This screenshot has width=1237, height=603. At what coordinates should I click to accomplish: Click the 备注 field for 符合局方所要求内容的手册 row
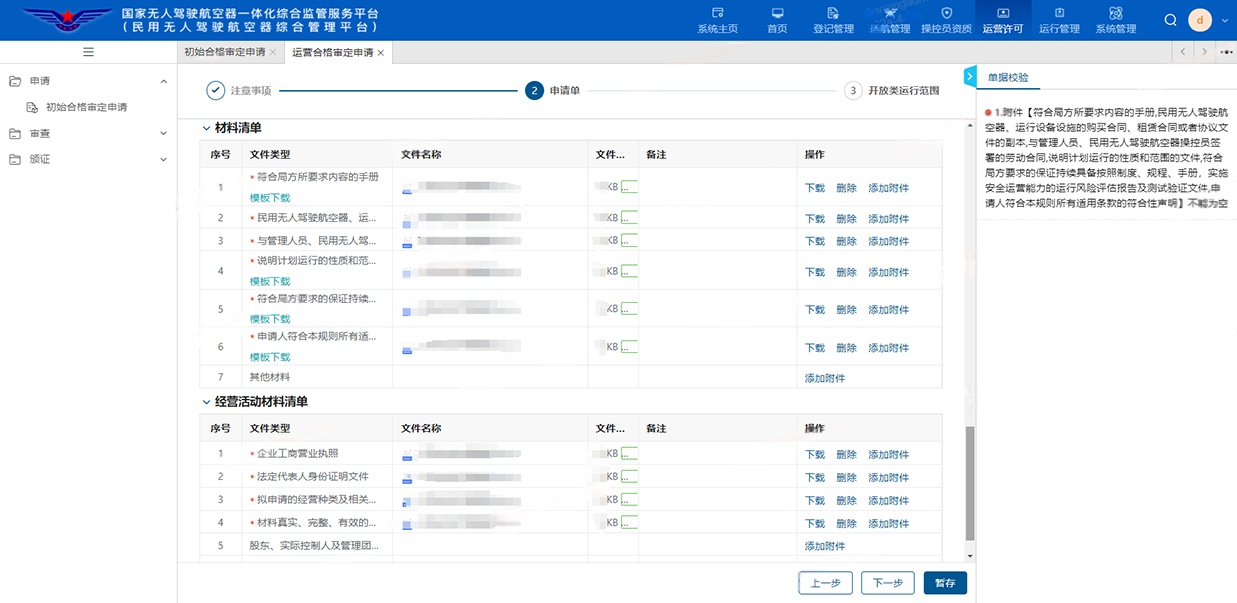coord(718,187)
